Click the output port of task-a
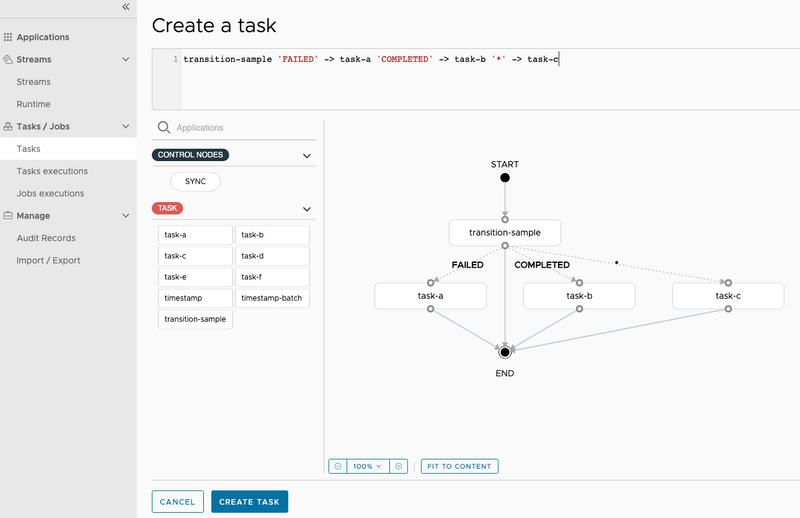This screenshot has height=518, width=800. (431, 309)
